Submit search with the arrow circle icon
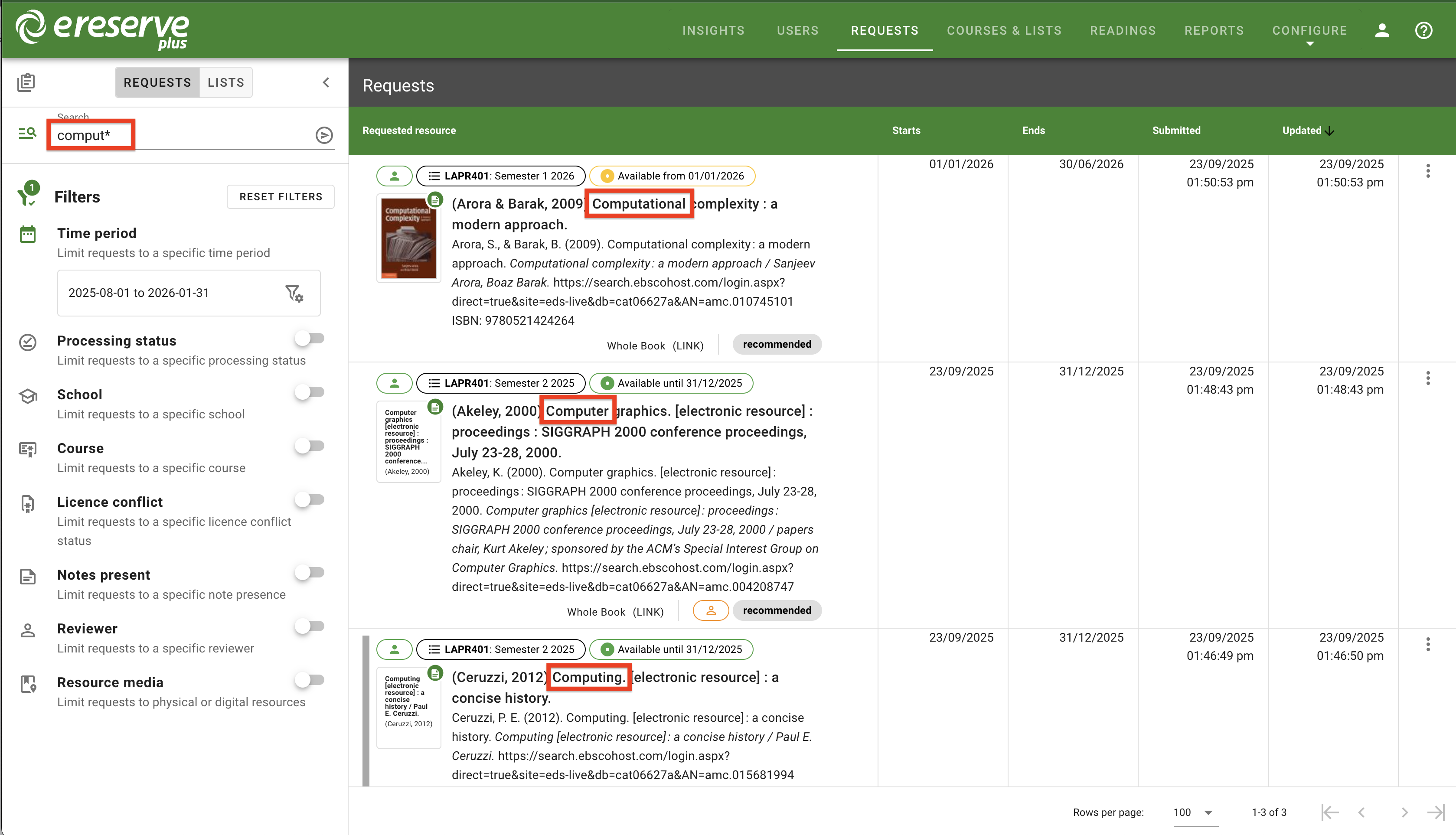Viewport: 1456px width, 835px height. tap(324, 135)
